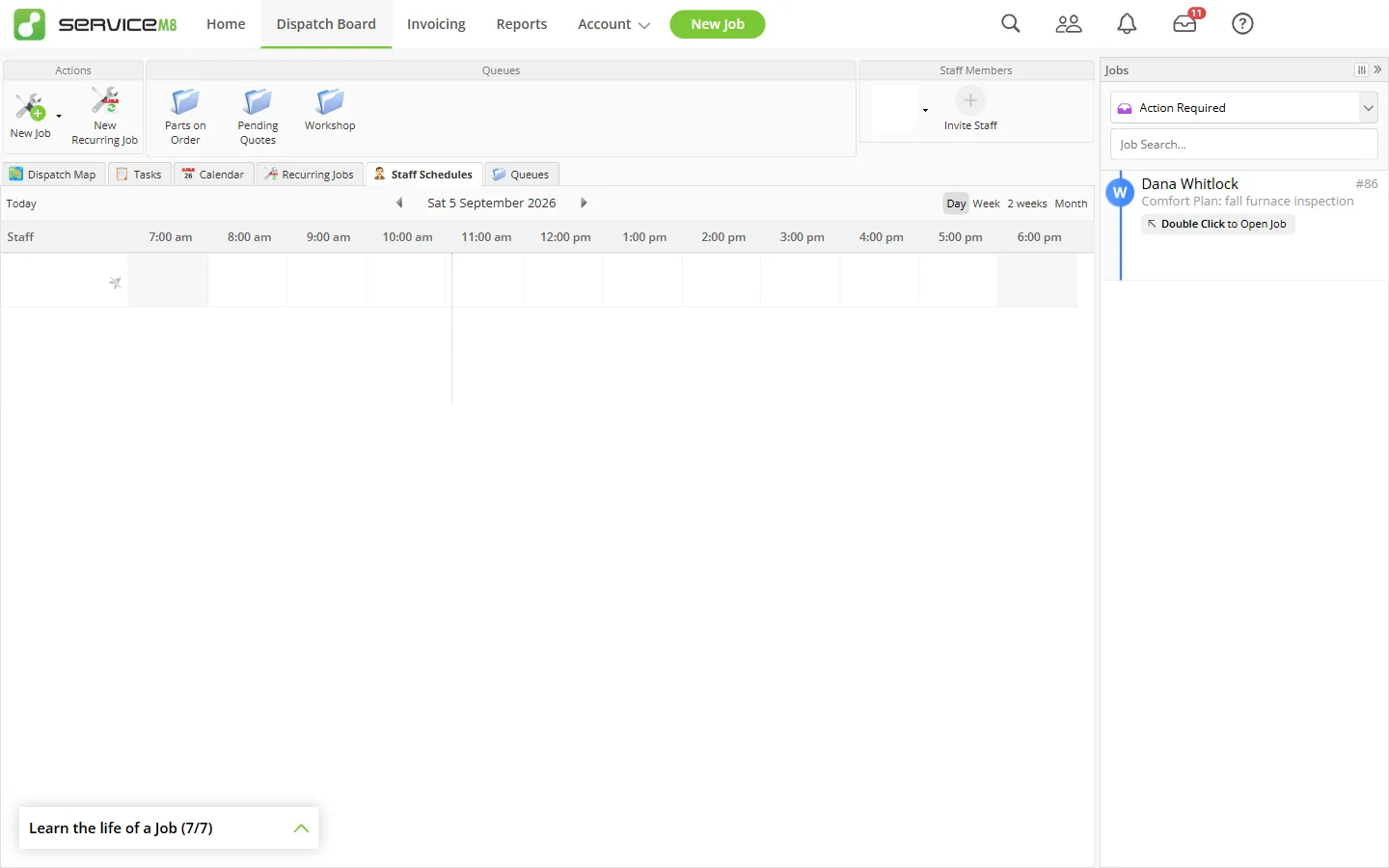This screenshot has height=868, width=1389.
Task: Go to previous day arrow
Action: 399,203
